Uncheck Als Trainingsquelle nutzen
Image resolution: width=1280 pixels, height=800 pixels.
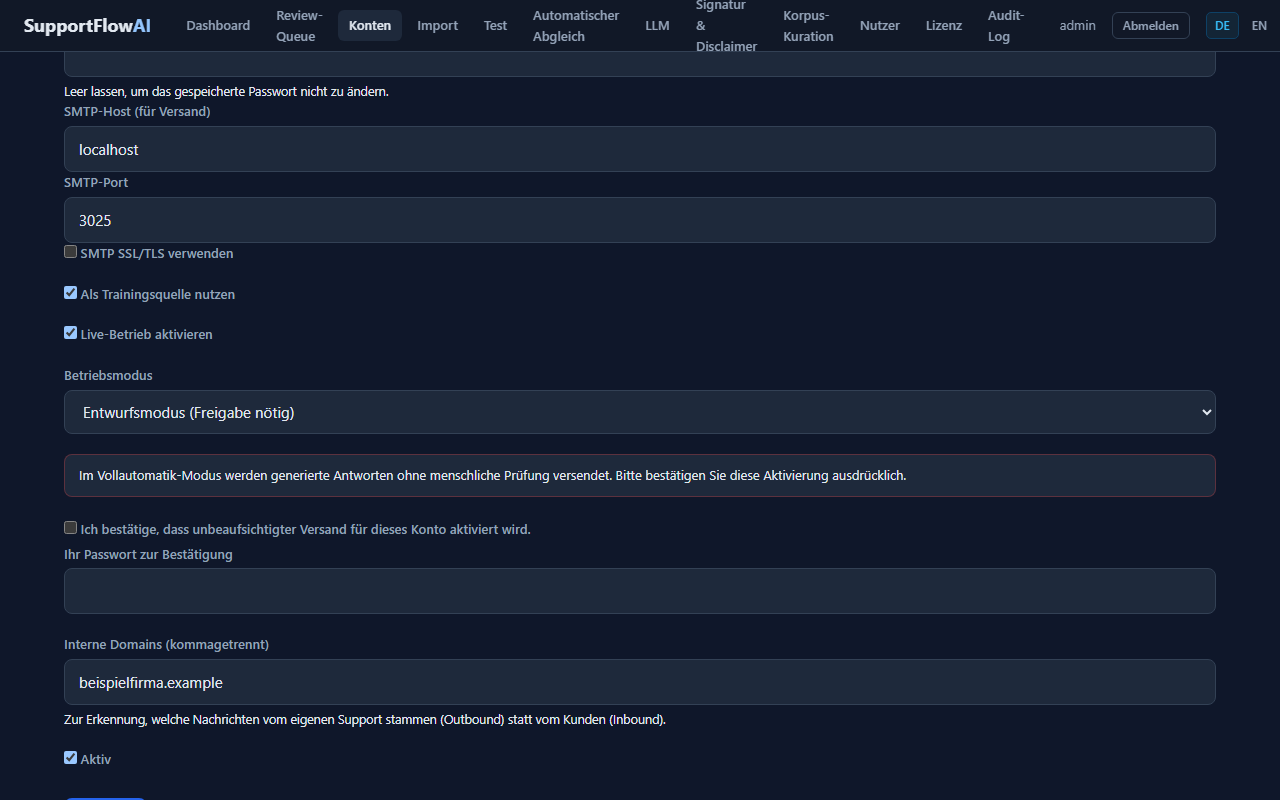[x=70, y=293]
